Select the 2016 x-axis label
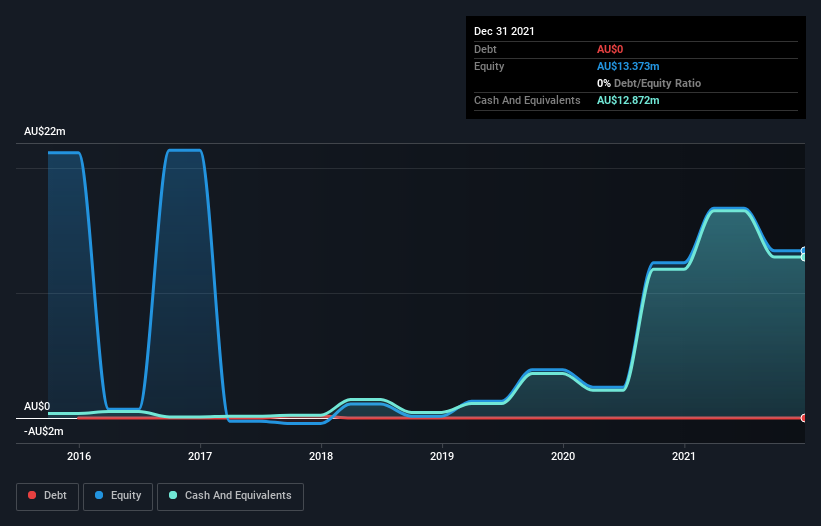821x526 pixels. (79, 456)
